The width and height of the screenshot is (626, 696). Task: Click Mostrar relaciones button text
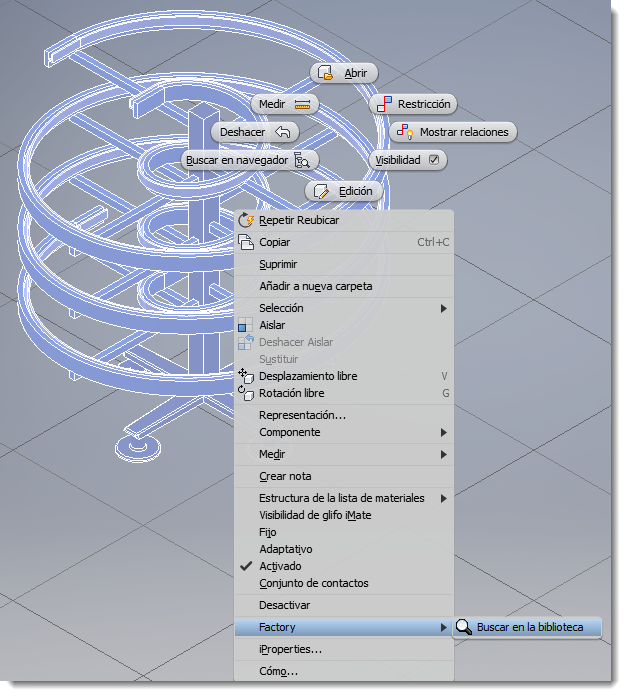[x=464, y=132]
